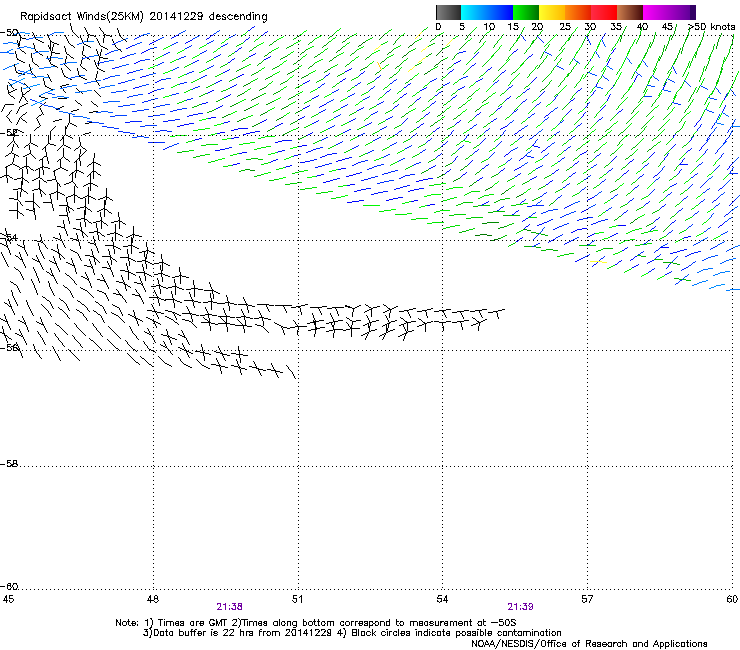The width and height of the screenshot is (740, 650).
Task: Click the '>50 knots' legend label
Action: pyautogui.click(x=711, y=27)
